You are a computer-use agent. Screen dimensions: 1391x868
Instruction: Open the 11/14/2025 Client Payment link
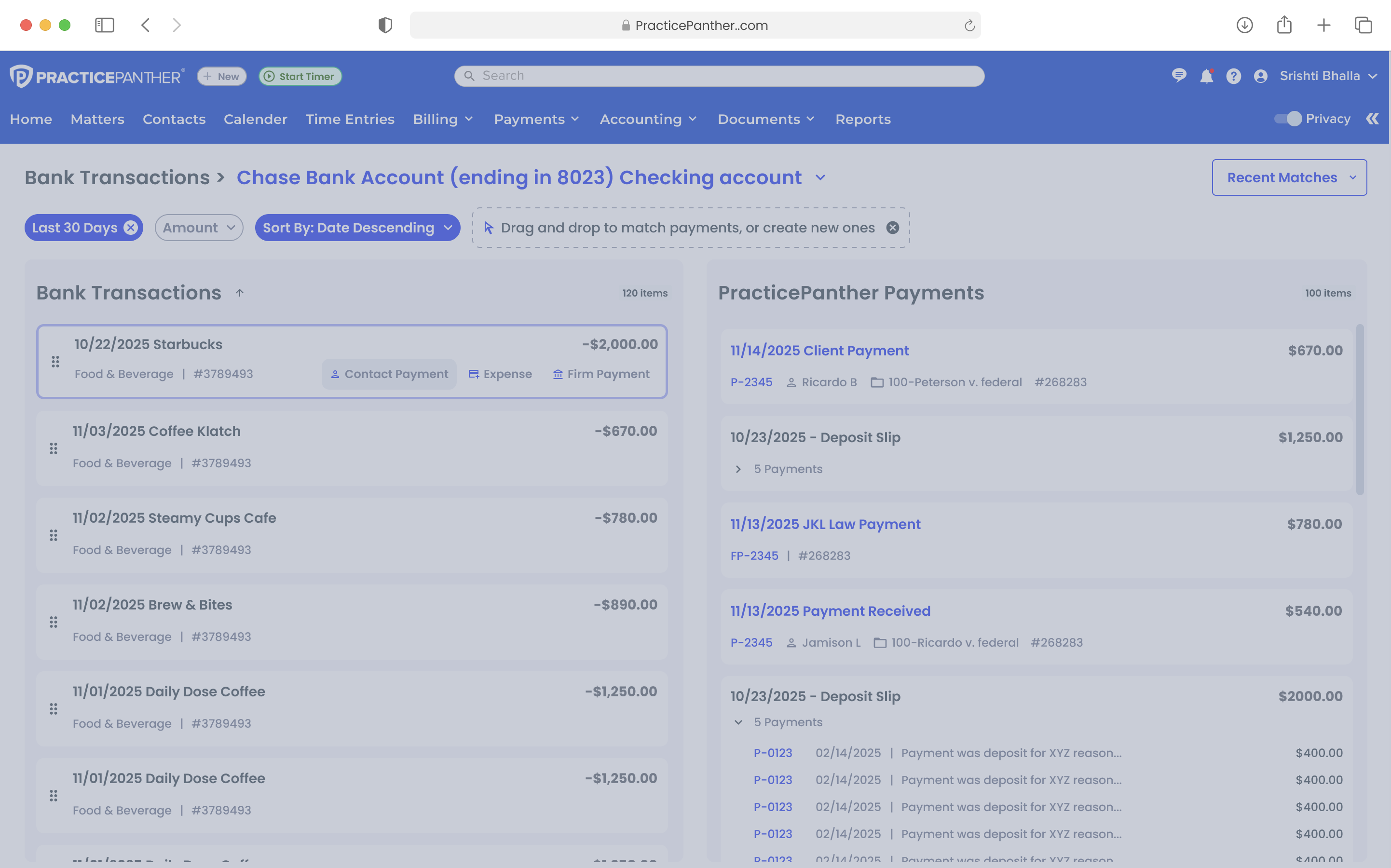[x=819, y=350]
